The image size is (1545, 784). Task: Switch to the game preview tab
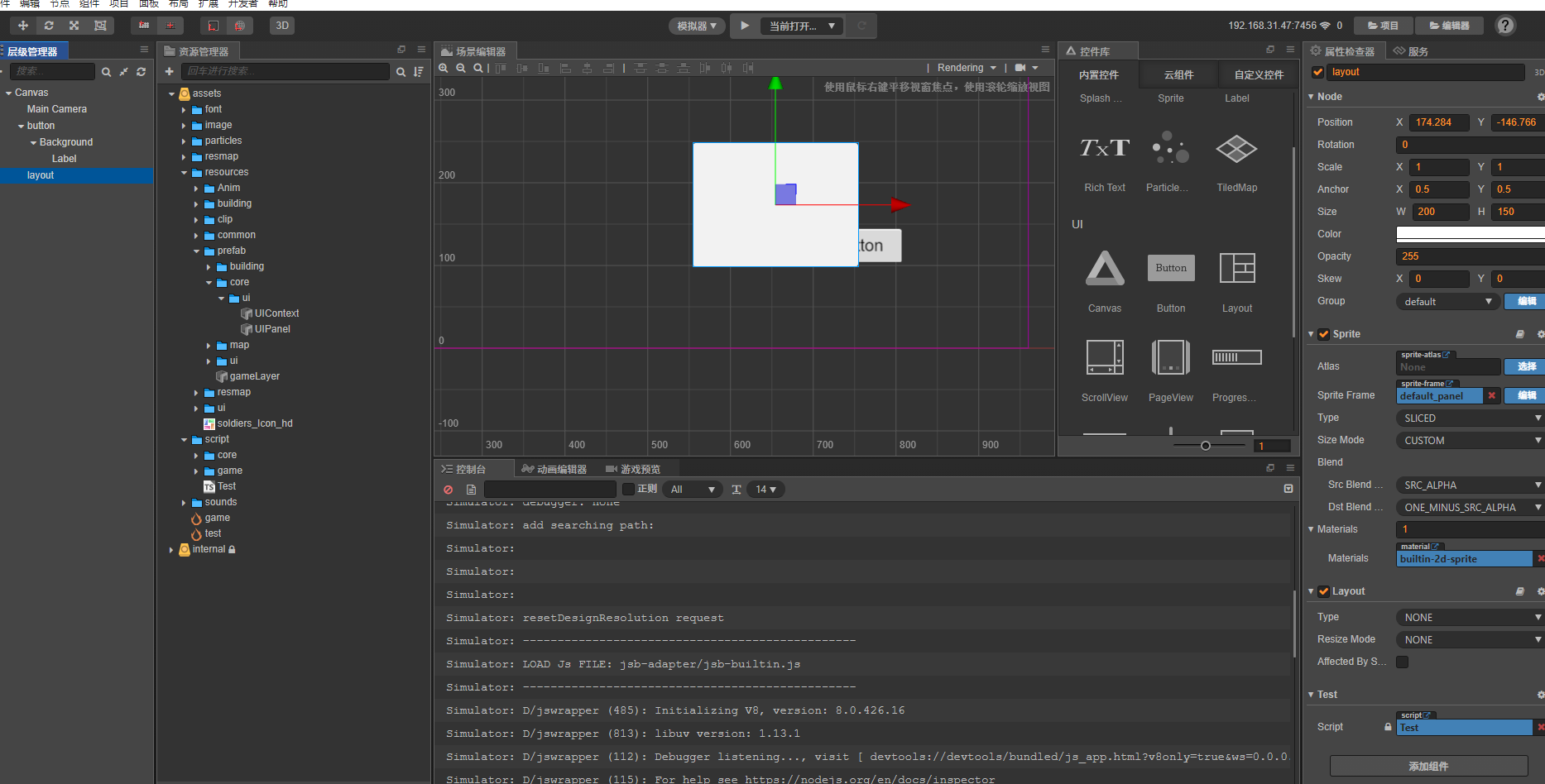[x=633, y=469]
